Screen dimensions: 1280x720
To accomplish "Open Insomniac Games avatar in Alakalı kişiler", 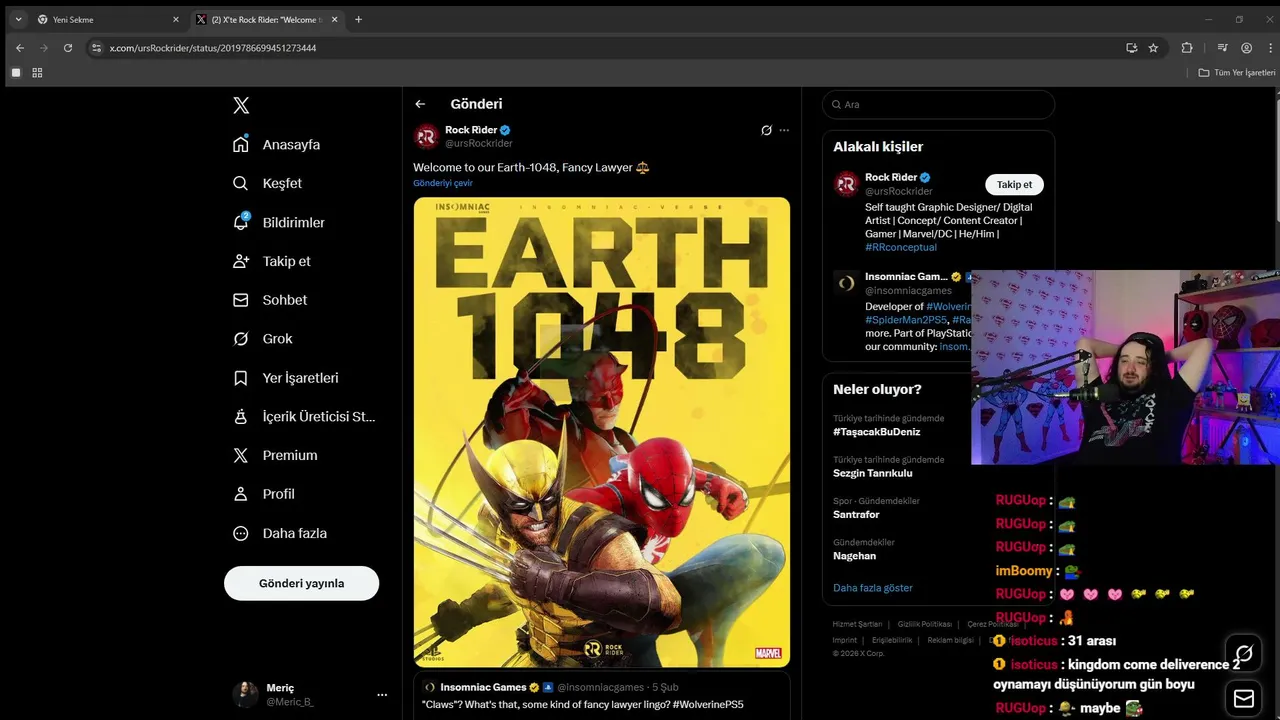I will tap(846, 283).
